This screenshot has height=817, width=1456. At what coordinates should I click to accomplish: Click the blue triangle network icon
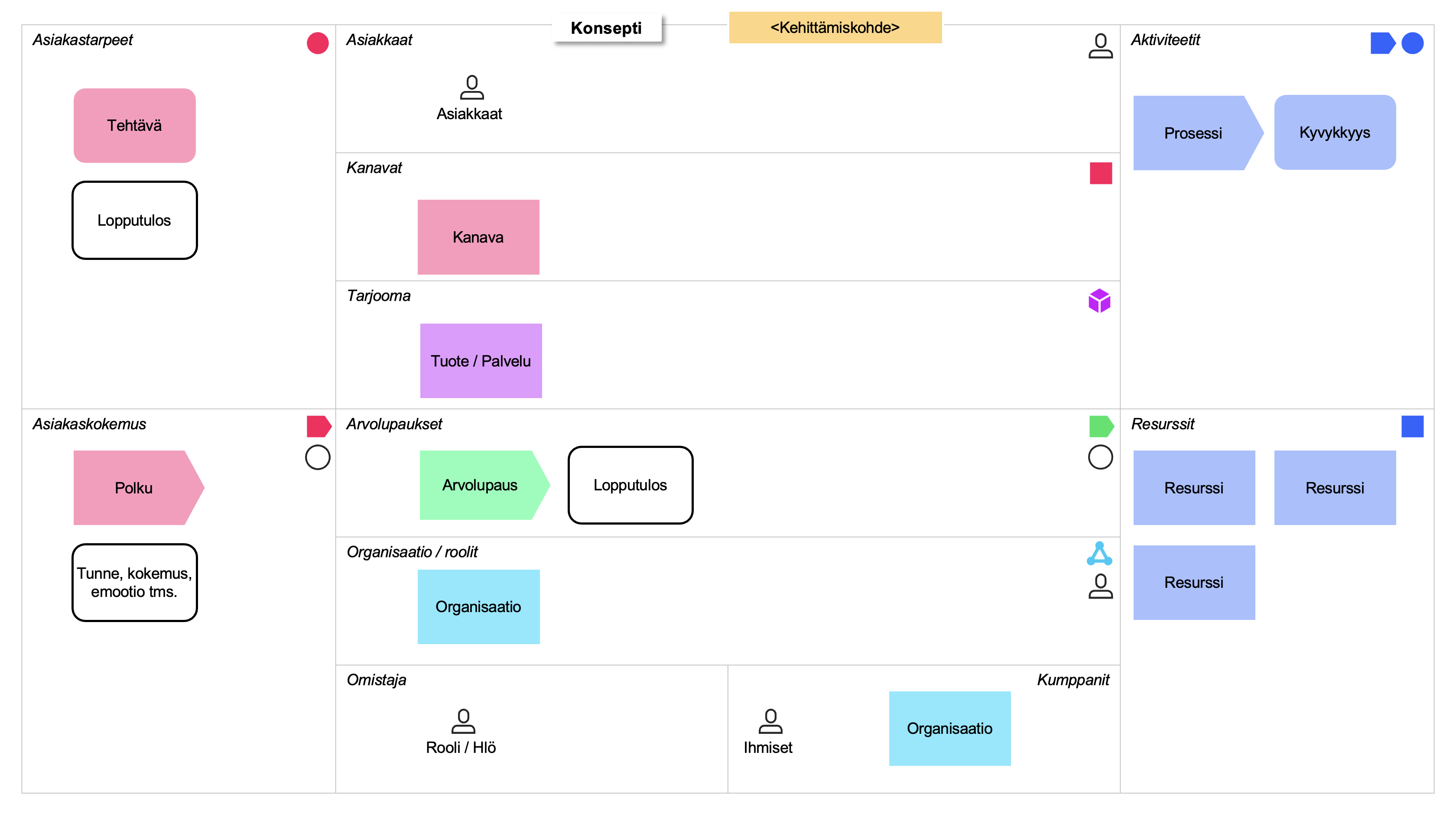[x=1099, y=554]
